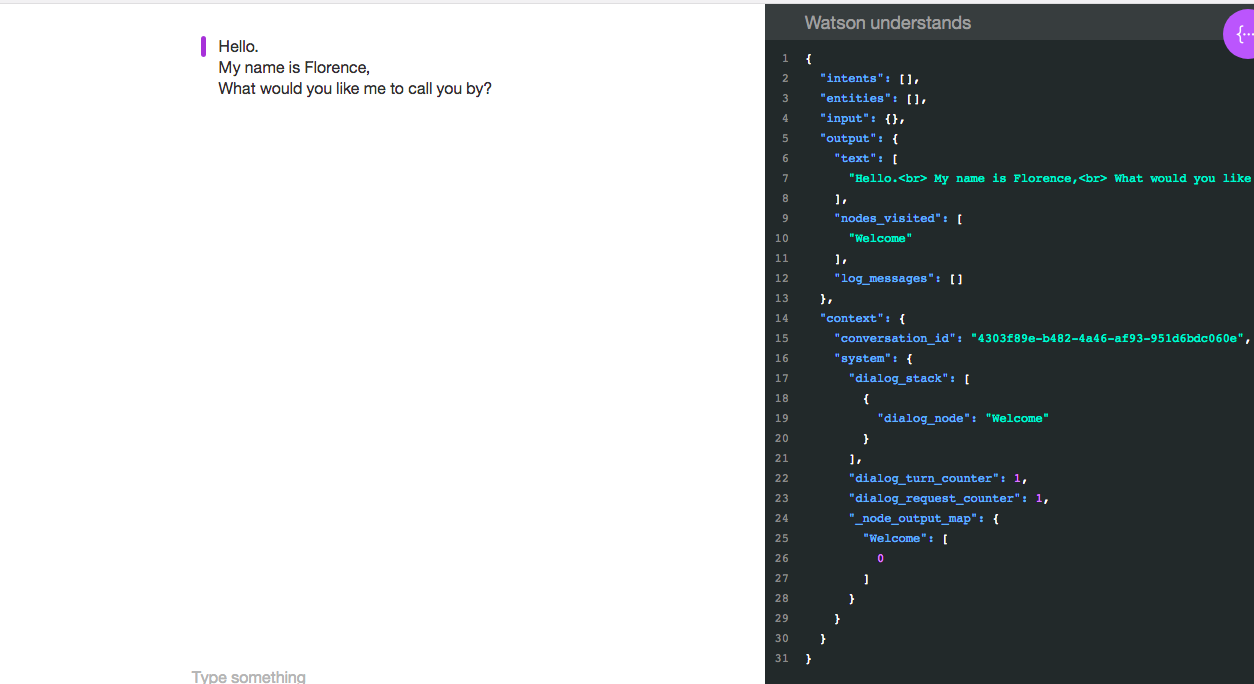Select the "My name is Florence," chat line
Viewport: 1254px width, 684px height.
[294, 67]
